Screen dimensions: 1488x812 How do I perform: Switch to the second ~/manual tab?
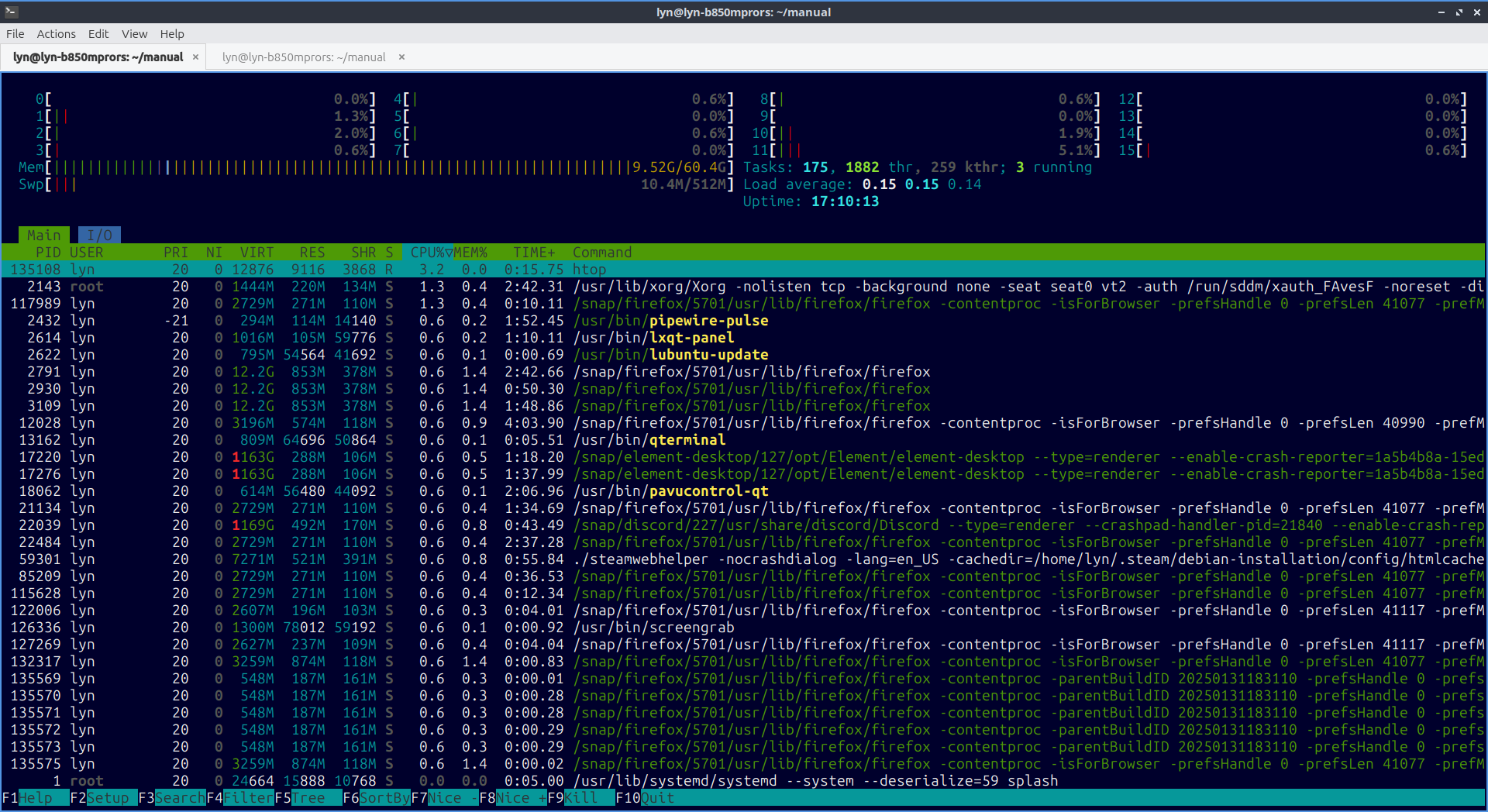coord(304,57)
